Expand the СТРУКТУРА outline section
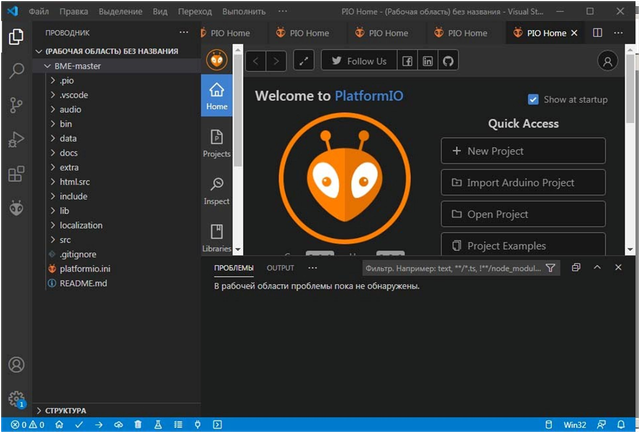 [116, 410]
